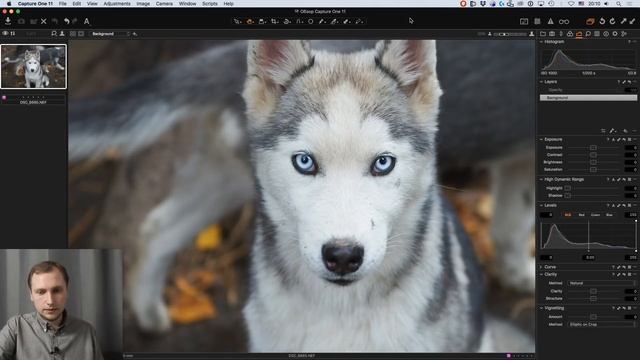Open the Apple menu

(x=9, y=4)
